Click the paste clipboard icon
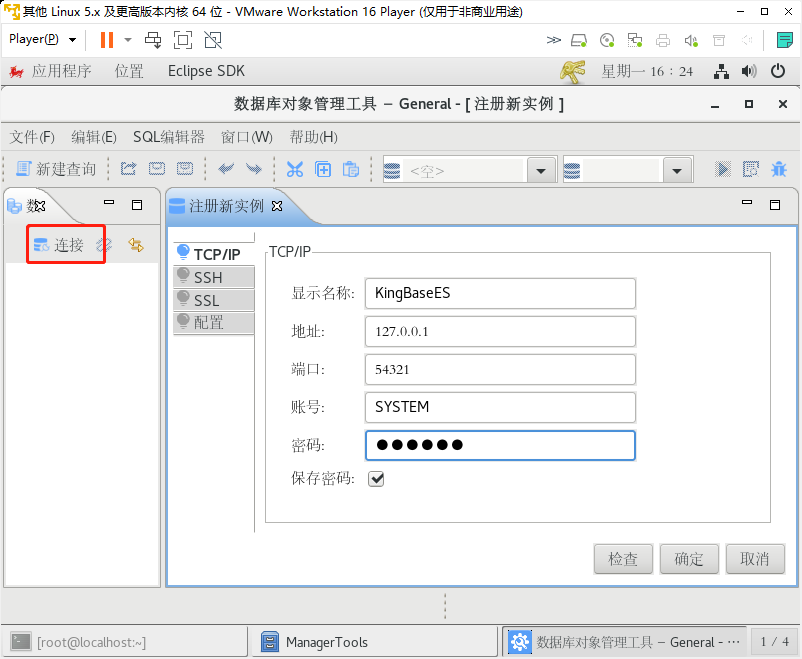Viewport: 802px width, 659px height. click(351, 169)
